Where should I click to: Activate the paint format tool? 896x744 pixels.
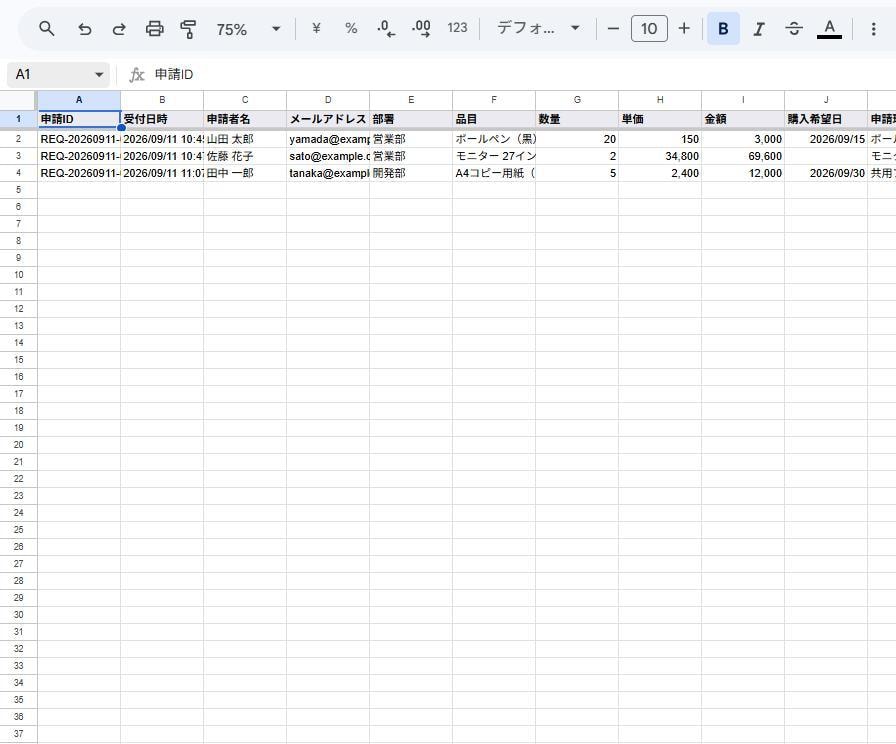pyautogui.click(x=188, y=28)
